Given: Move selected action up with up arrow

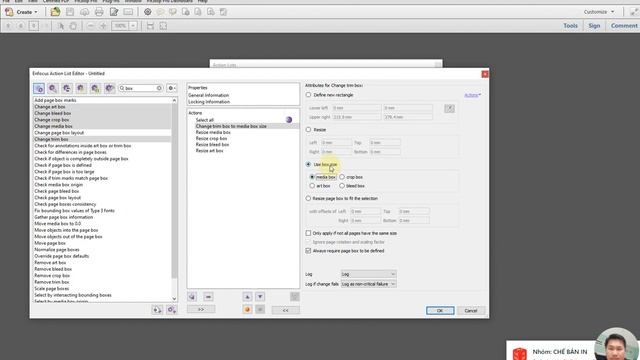Looking at the screenshot, I should [247, 297].
